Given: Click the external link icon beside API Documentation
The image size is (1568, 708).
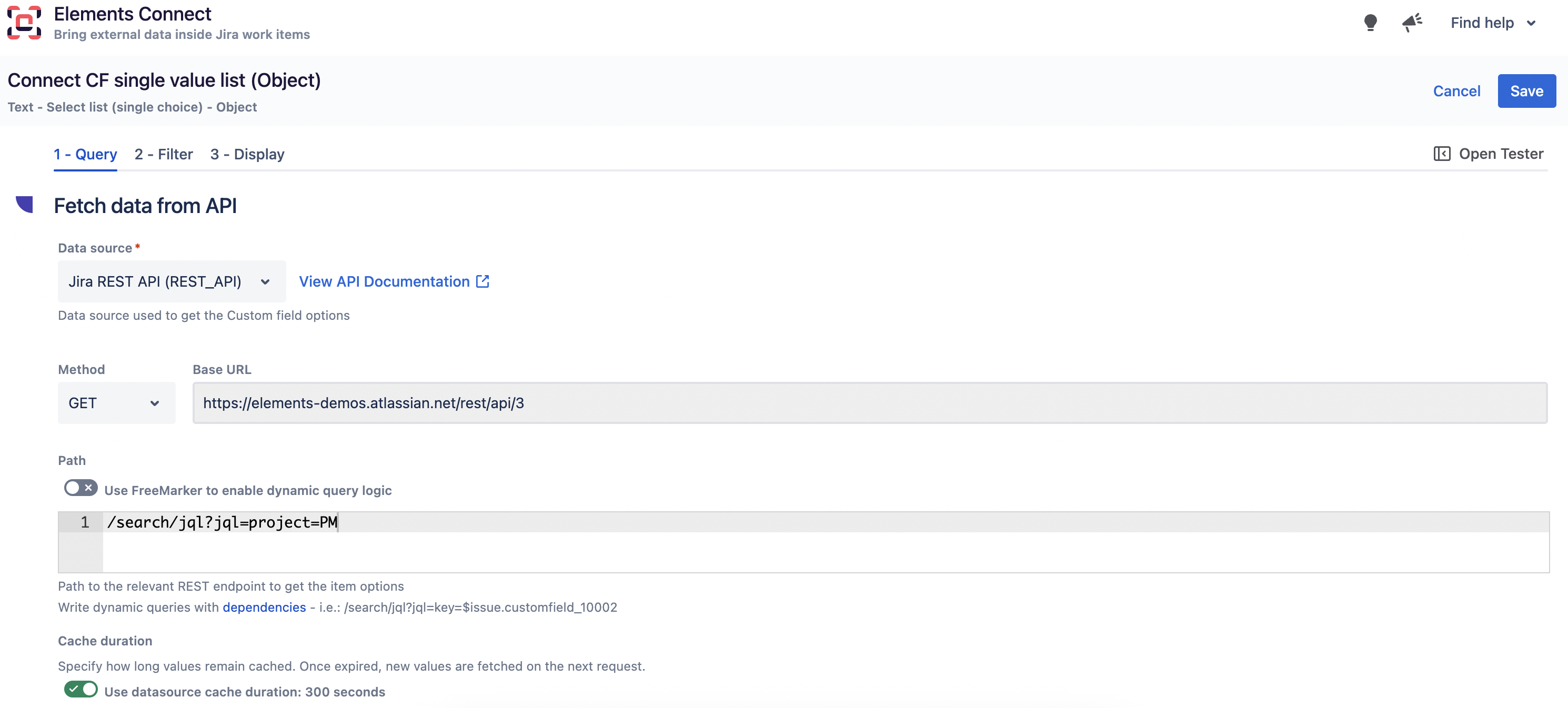Looking at the screenshot, I should pyautogui.click(x=482, y=281).
